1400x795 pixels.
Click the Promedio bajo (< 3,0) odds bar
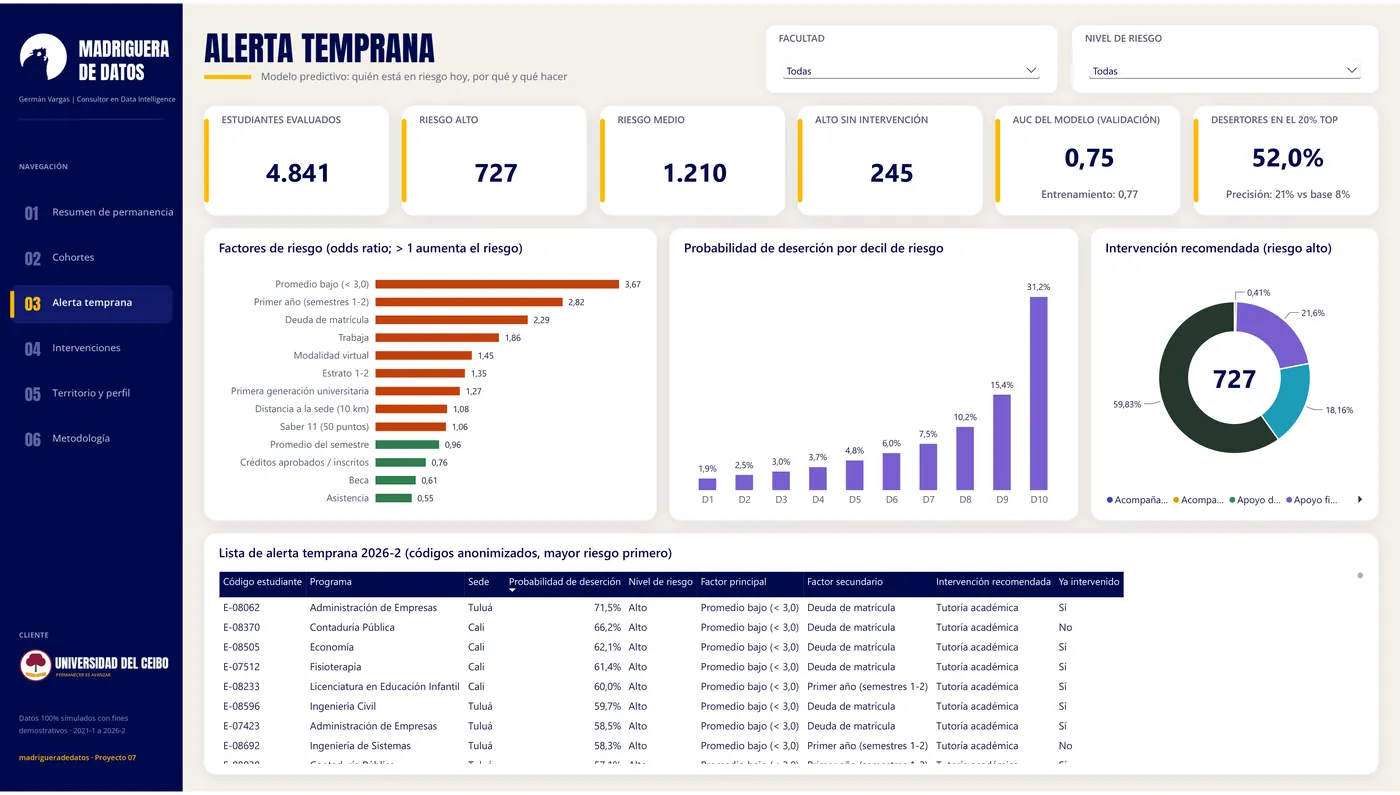(x=497, y=284)
